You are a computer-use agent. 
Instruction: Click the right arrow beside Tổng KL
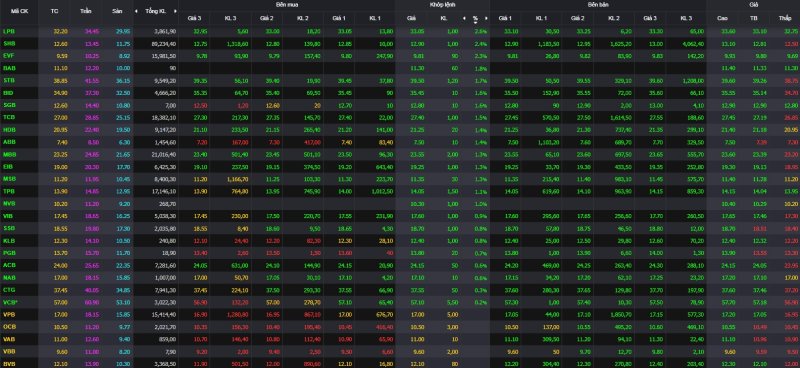pos(176,11)
